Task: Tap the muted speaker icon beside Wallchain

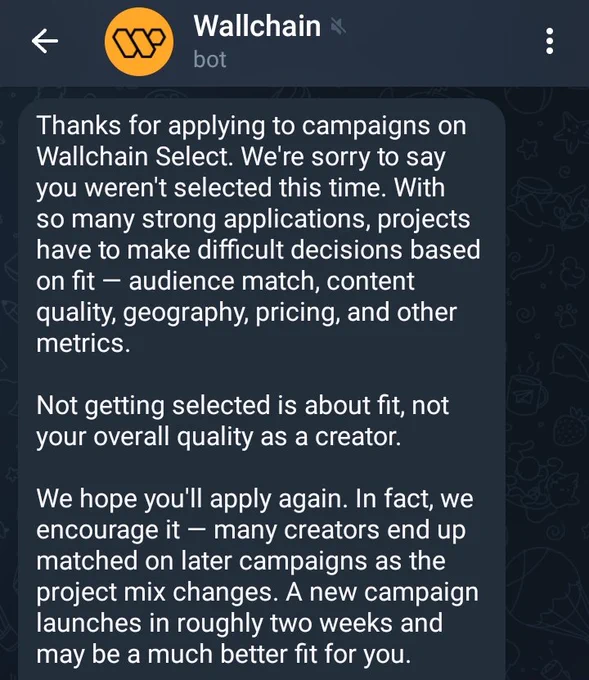Action: click(338, 27)
